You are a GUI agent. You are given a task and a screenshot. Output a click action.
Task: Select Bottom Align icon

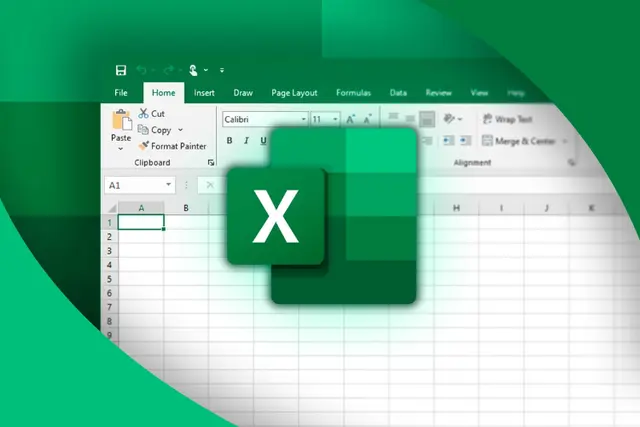click(427, 119)
